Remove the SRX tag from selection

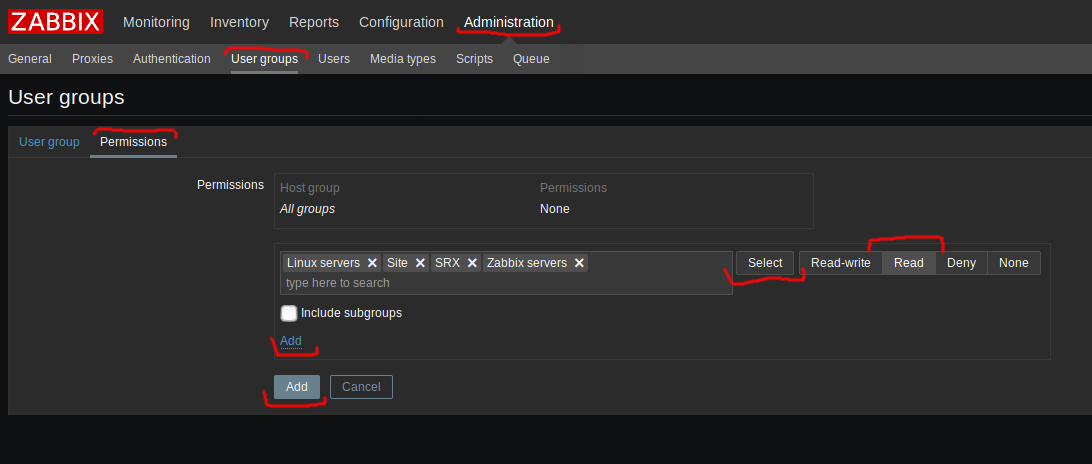click(472, 263)
